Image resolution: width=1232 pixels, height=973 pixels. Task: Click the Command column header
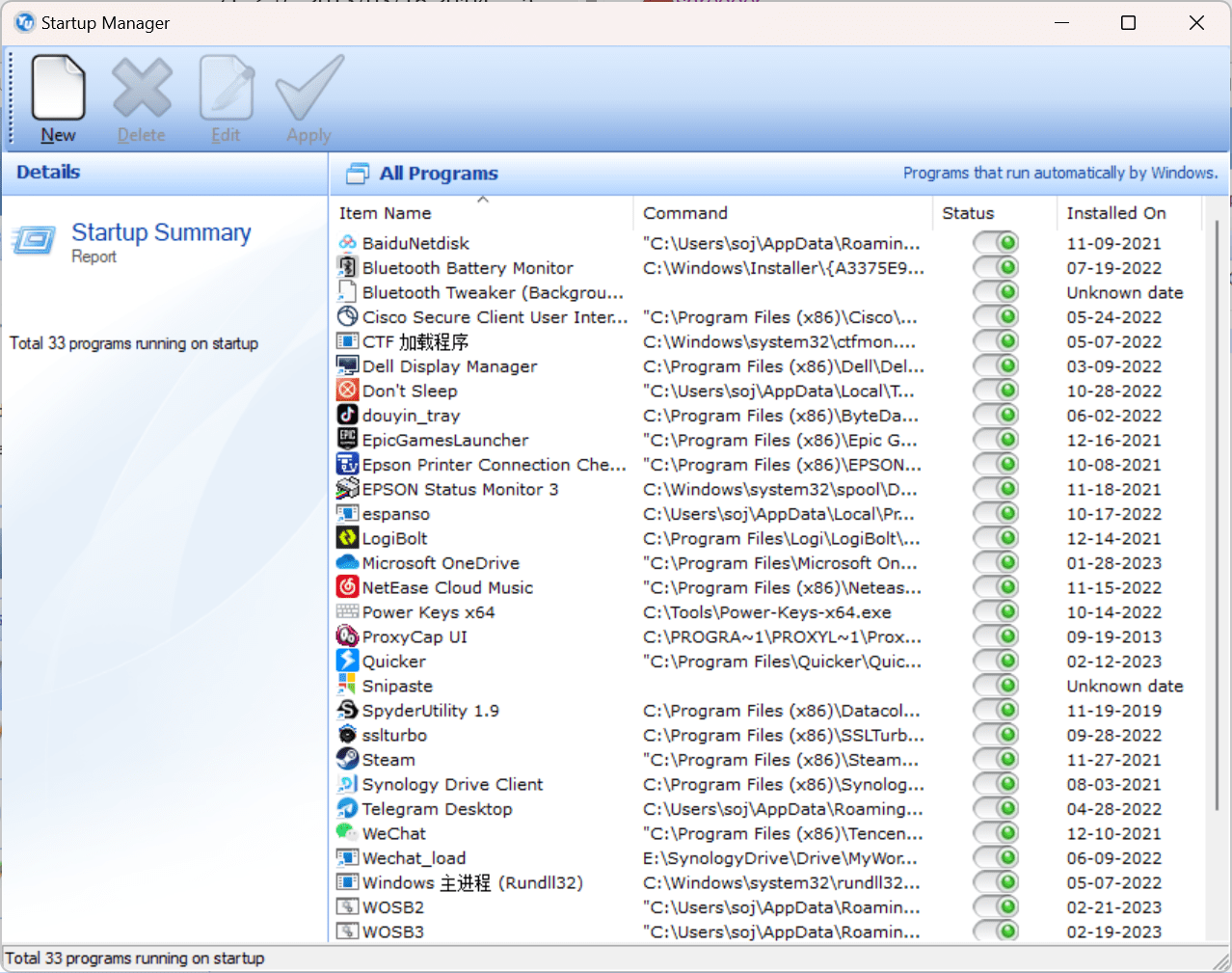coord(685,213)
